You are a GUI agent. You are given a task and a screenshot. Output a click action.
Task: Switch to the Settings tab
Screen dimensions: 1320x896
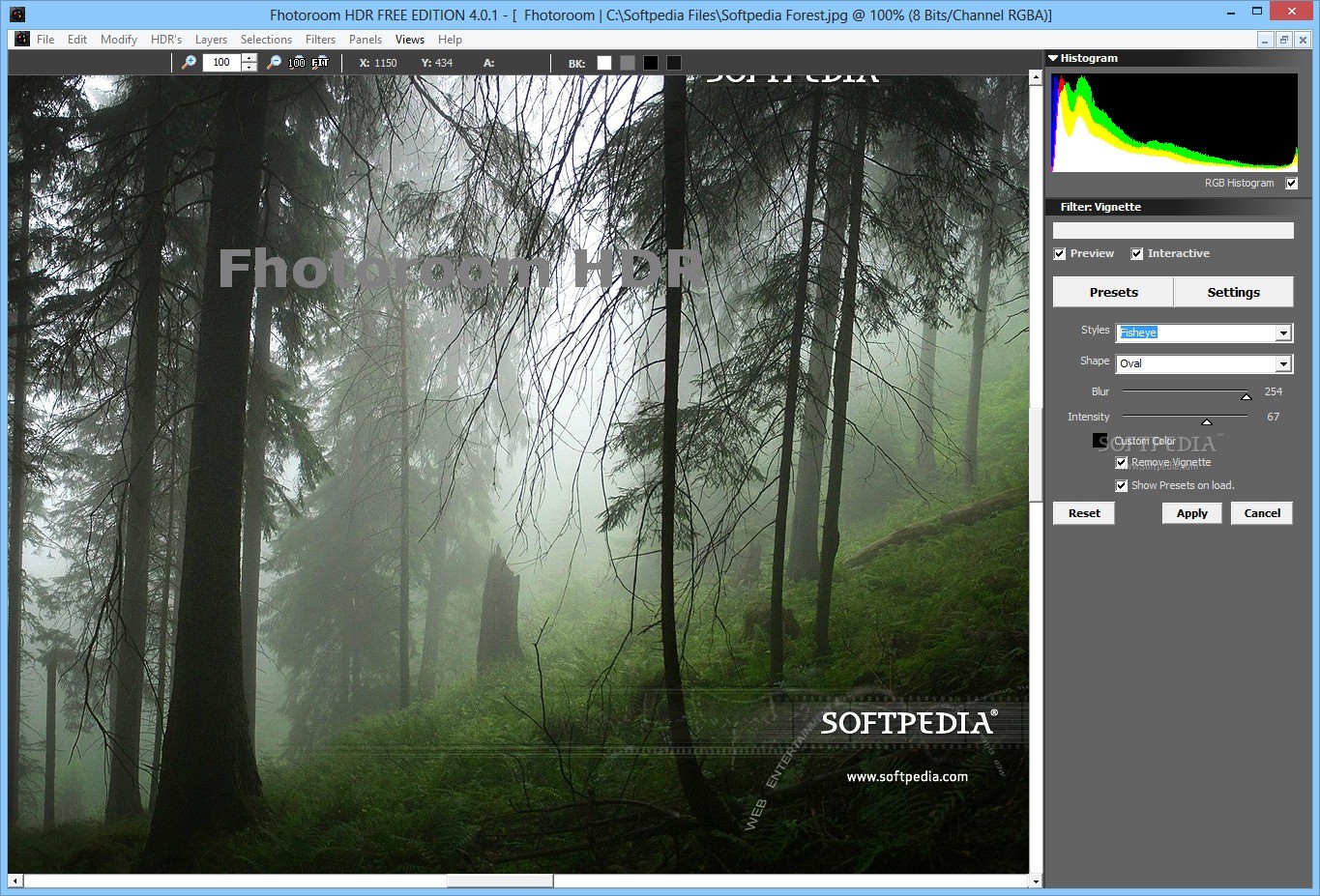tap(1233, 292)
